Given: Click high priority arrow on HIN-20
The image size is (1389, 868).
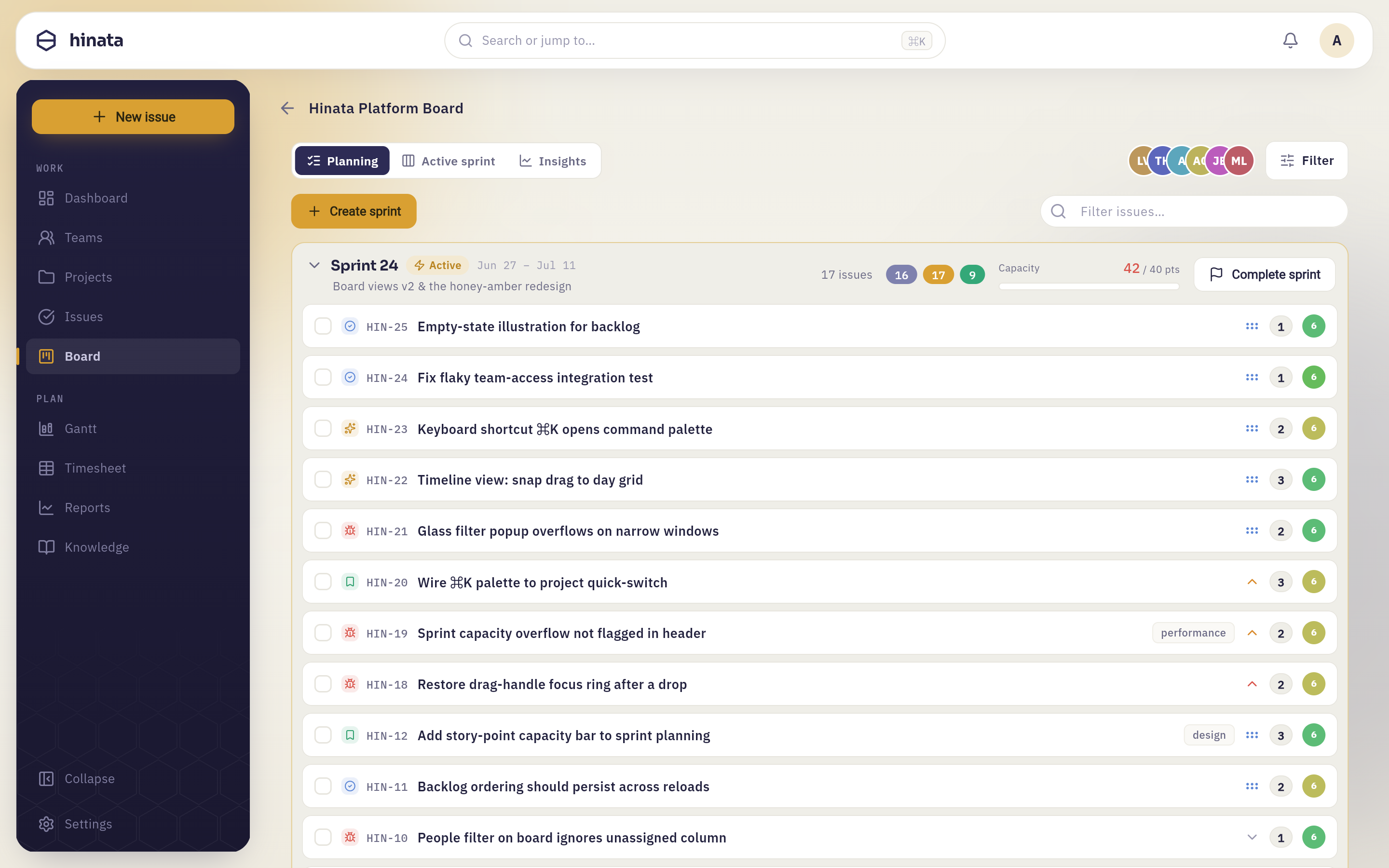Looking at the screenshot, I should 1252,582.
